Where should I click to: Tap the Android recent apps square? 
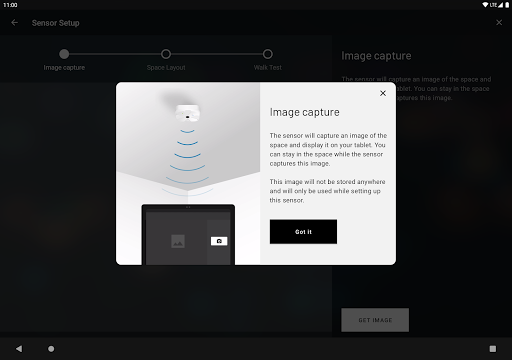point(493,349)
